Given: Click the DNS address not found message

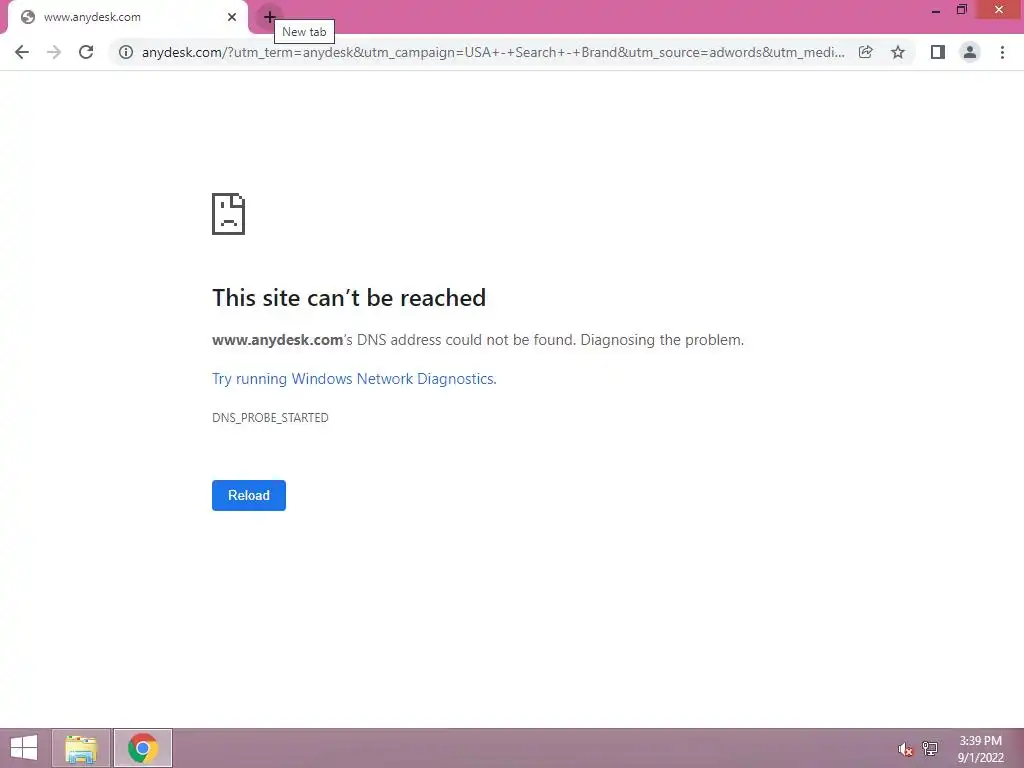Looking at the screenshot, I should coord(478,340).
